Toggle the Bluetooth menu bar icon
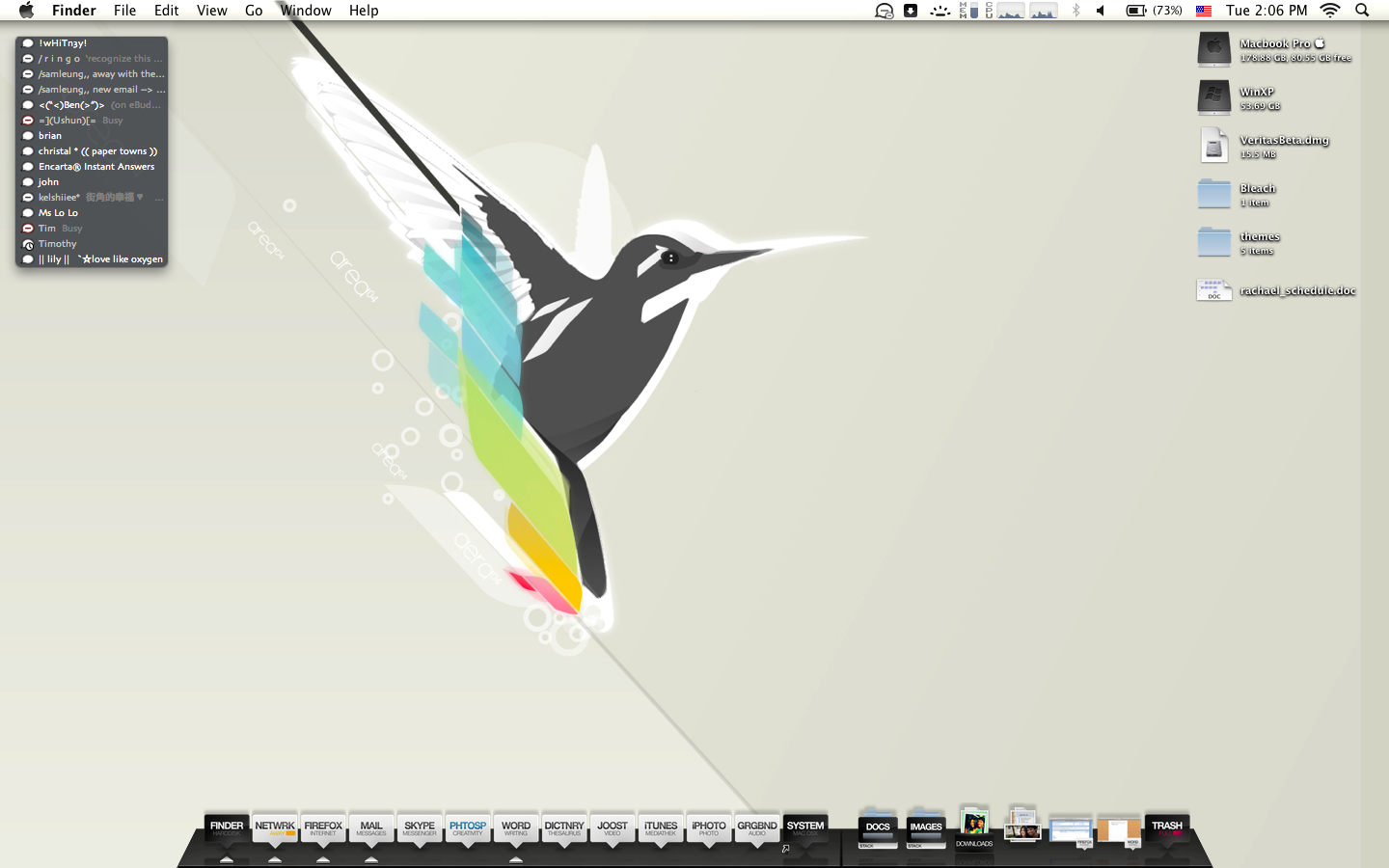 tap(1076, 11)
